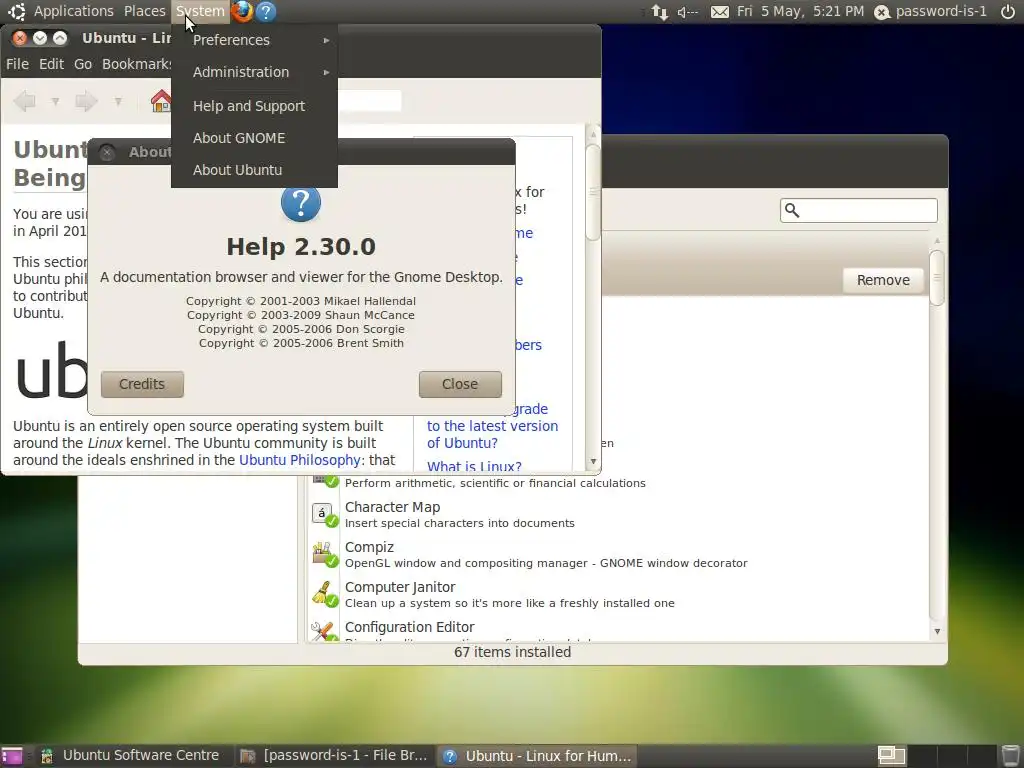This screenshot has height=768, width=1024.
Task: Click the Show Desktop icon in bottom panel
Action: (x=11, y=756)
